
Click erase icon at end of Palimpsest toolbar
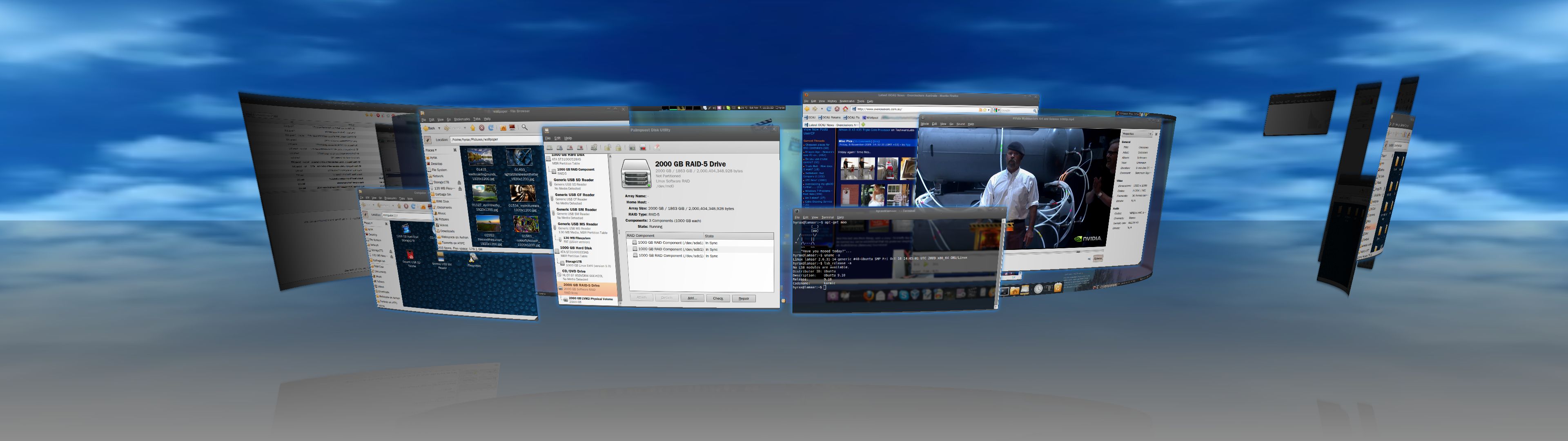[x=657, y=147]
